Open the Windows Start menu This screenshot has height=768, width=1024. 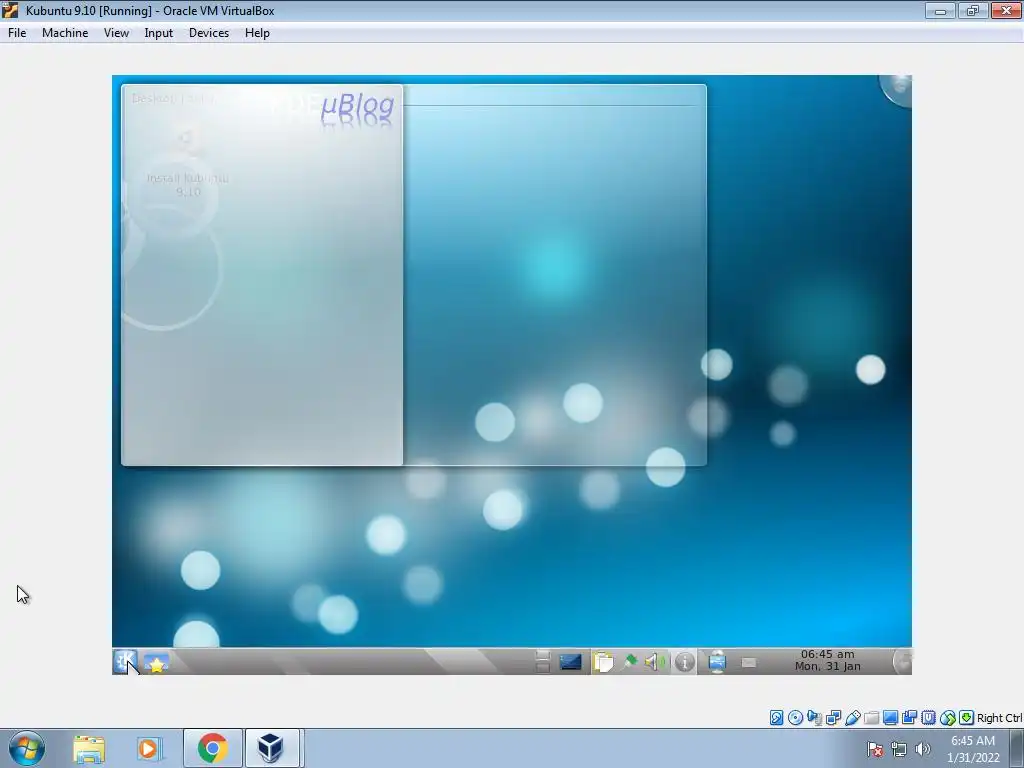[27, 748]
